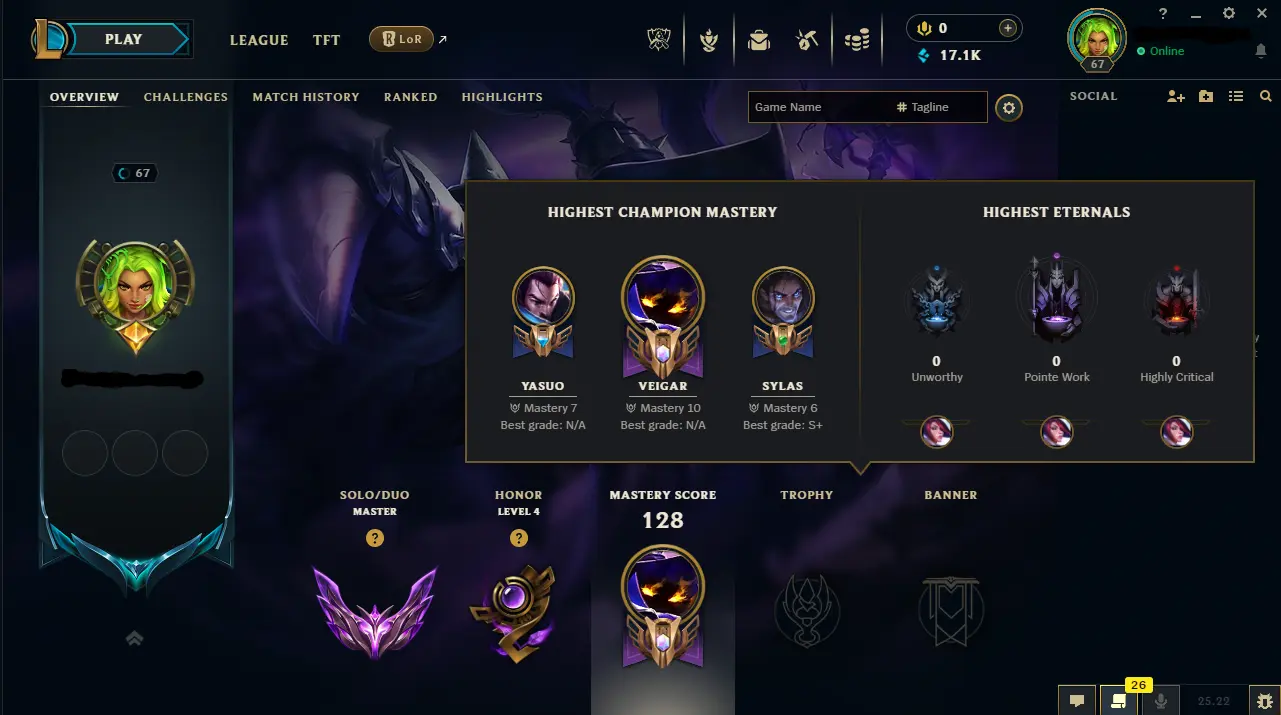Open the notifications bell icon
This screenshot has height=715, width=1281.
click(x=1261, y=51)
